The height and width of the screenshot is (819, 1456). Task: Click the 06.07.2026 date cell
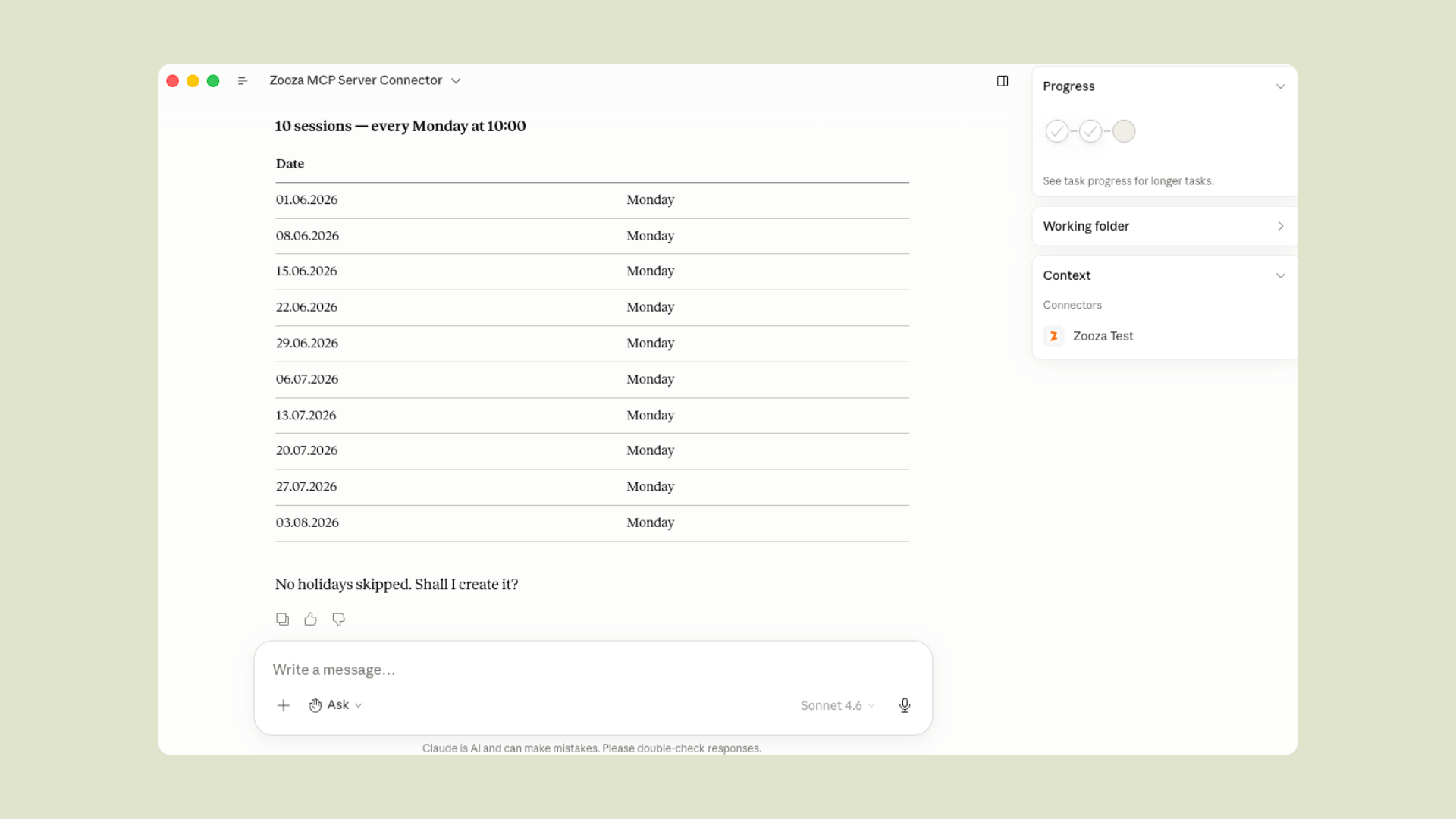click(307, 379)
